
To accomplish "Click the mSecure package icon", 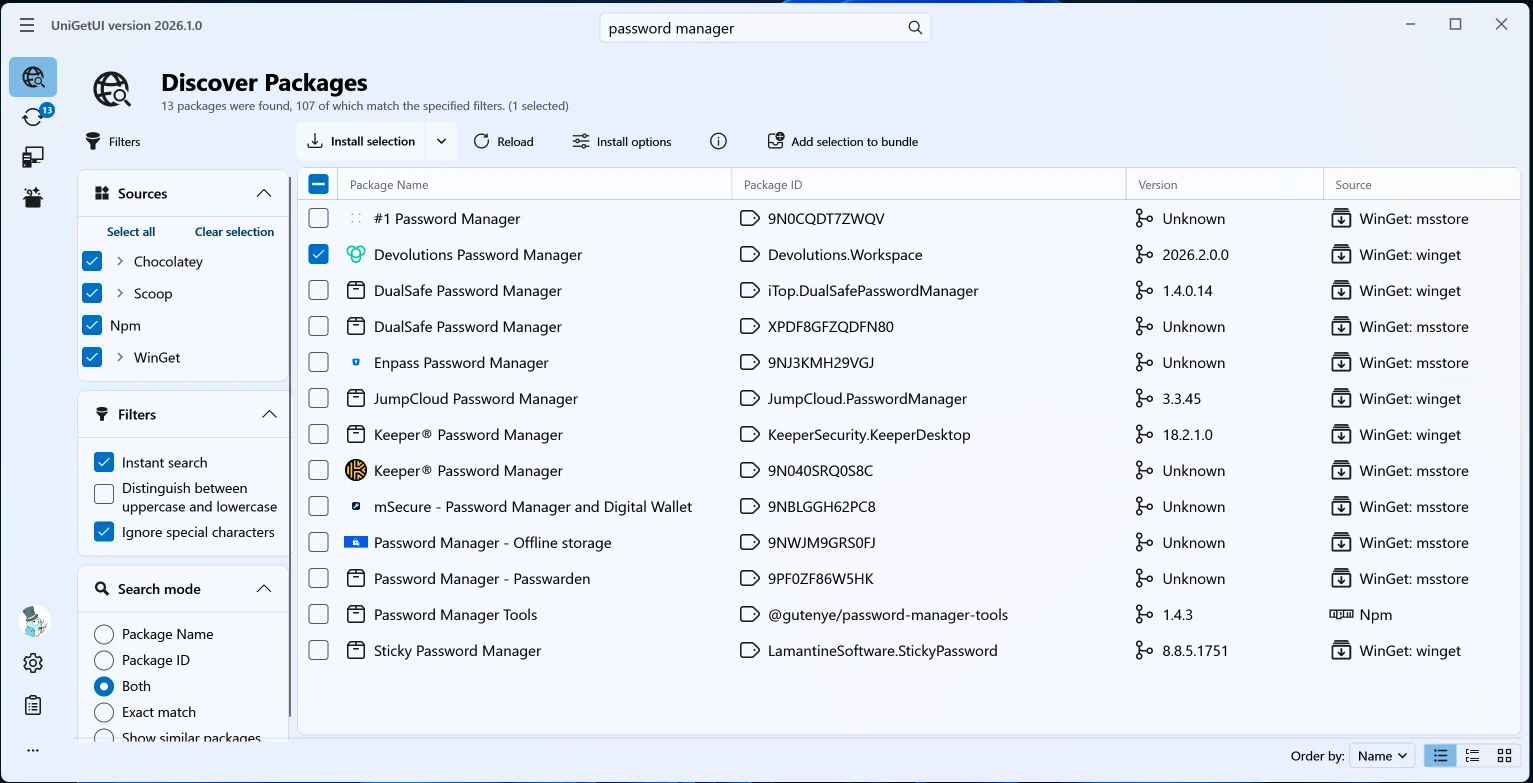I will 355,507.
